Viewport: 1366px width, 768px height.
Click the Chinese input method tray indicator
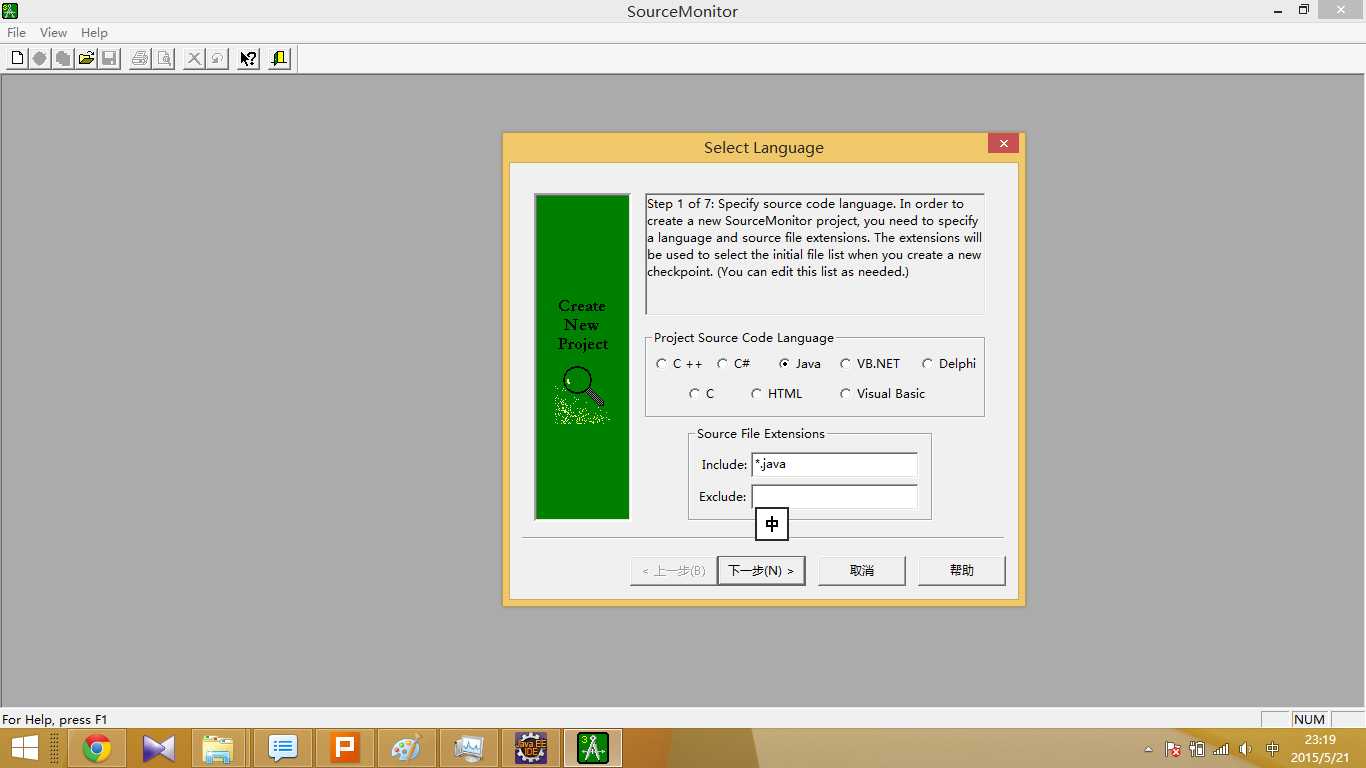click(x=1272, y=749)
